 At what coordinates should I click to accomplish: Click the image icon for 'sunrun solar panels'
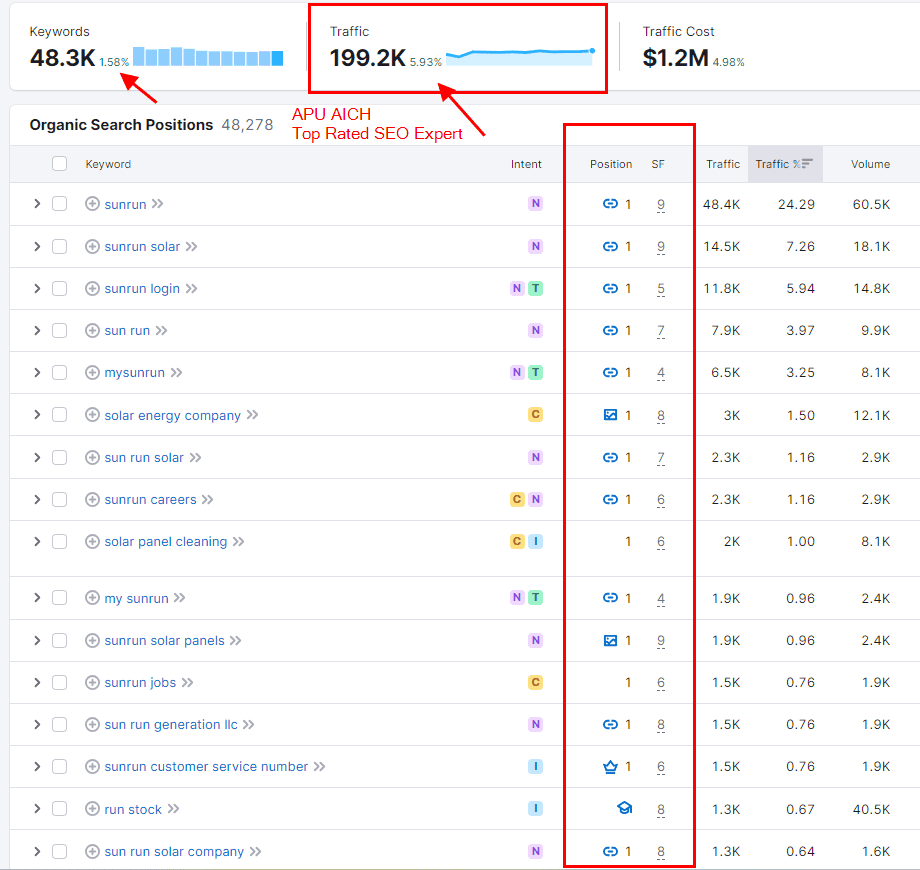point(610,641)
